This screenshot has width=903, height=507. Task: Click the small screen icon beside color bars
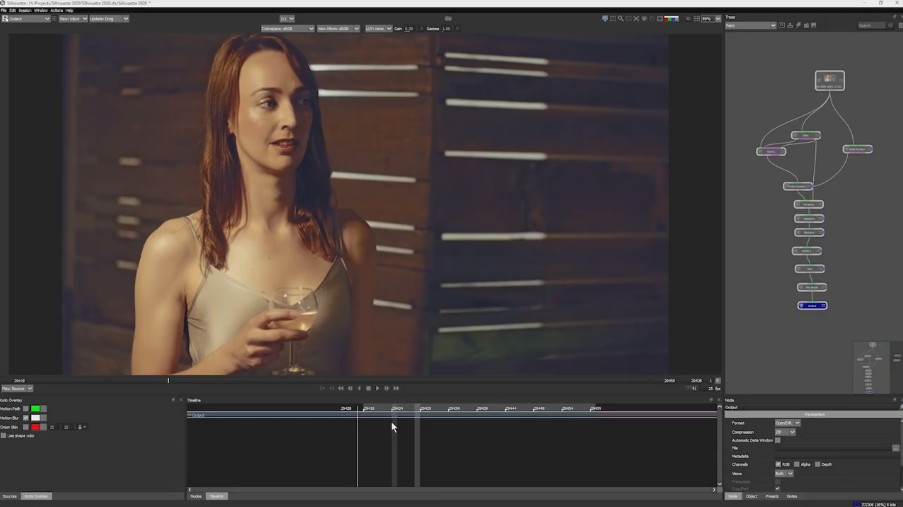pyautogui.click(x=660, y=18)
